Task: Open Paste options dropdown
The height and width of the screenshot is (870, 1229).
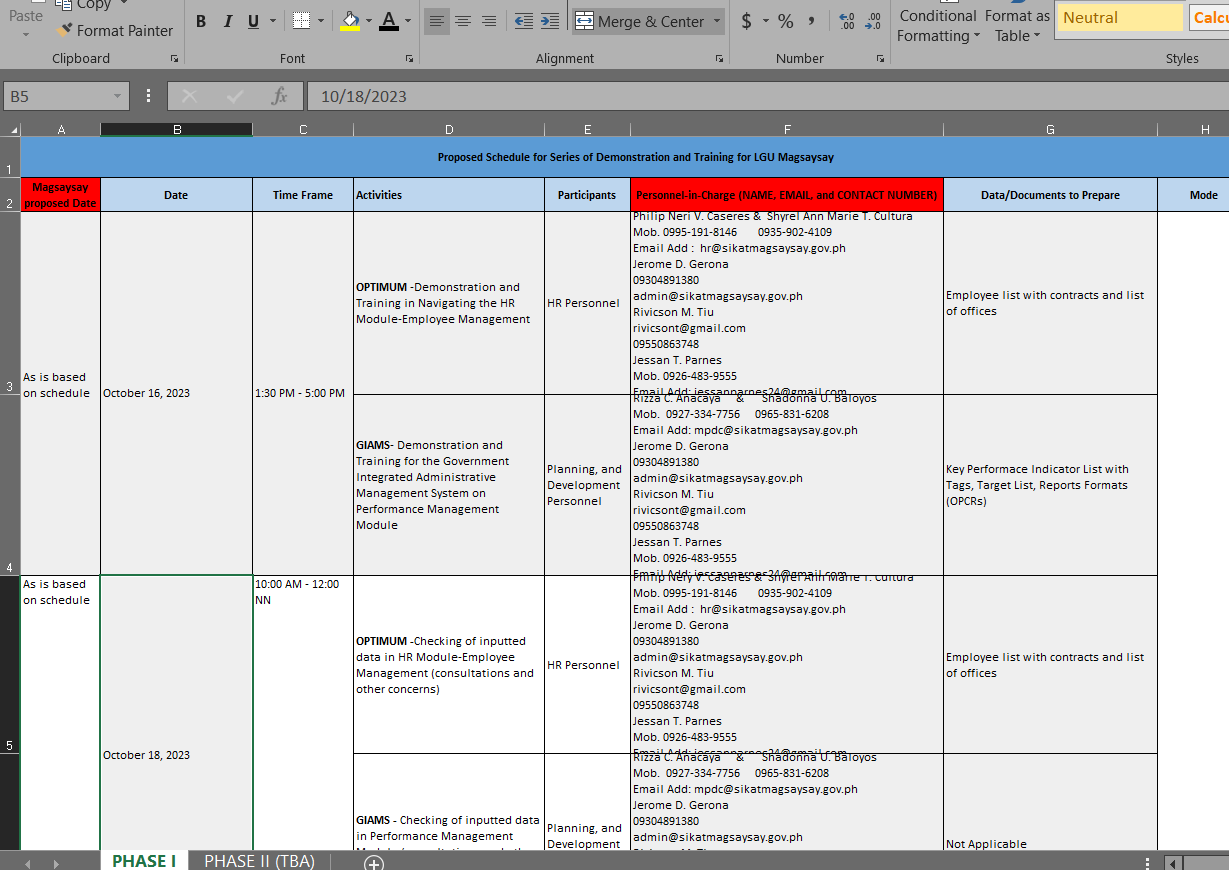Action: pos(26,33)
